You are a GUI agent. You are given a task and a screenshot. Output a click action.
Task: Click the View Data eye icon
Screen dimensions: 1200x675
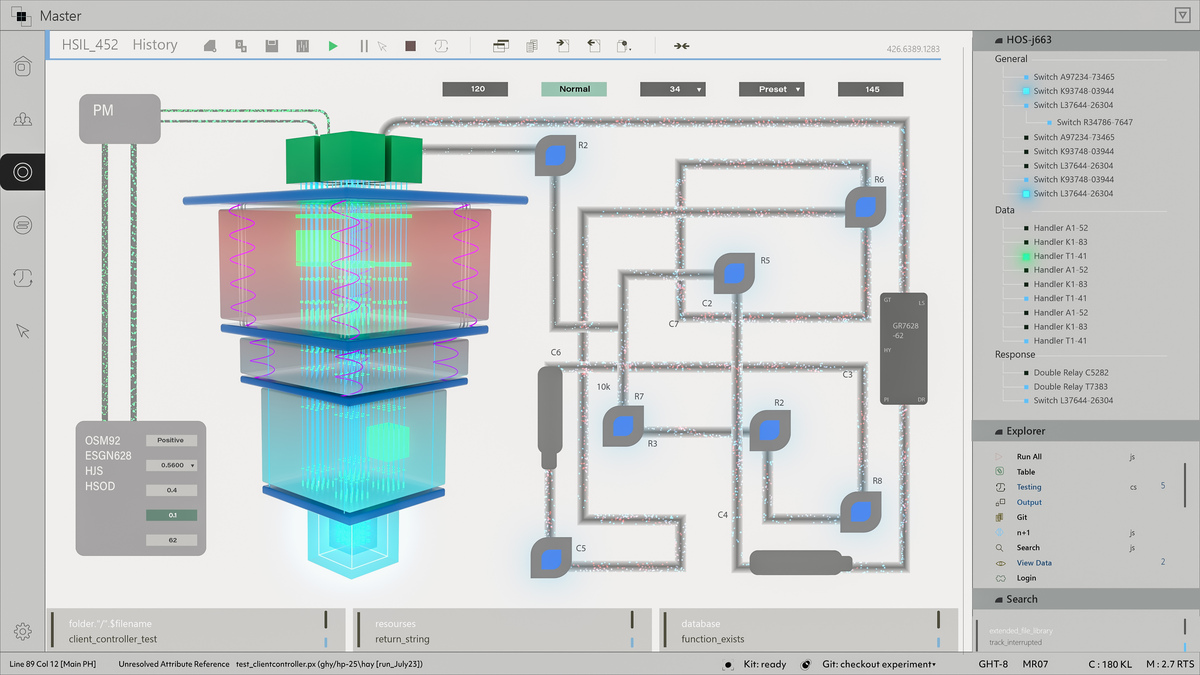tap(999, 563)
